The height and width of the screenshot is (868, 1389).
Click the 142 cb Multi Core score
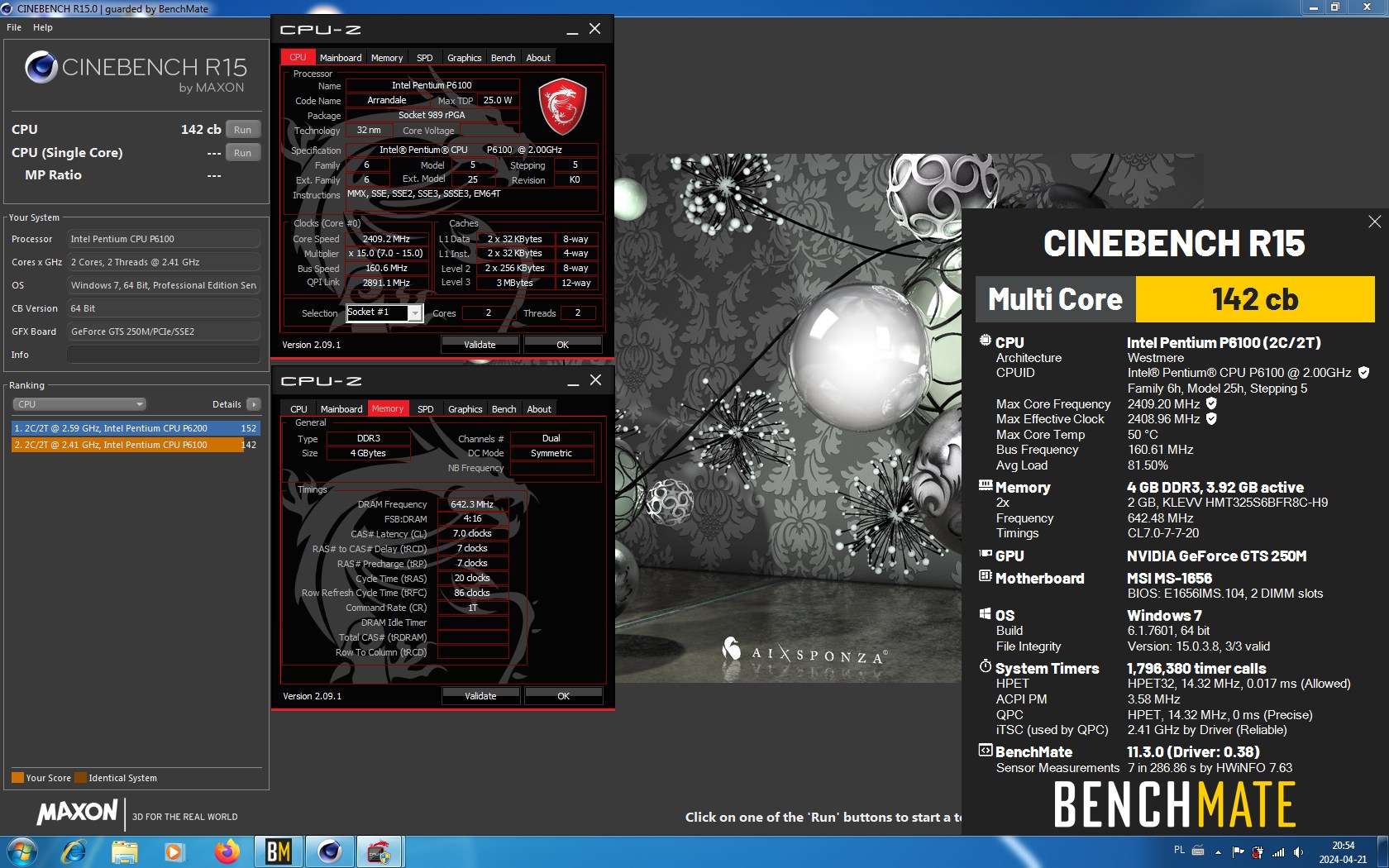[1255, 299]
